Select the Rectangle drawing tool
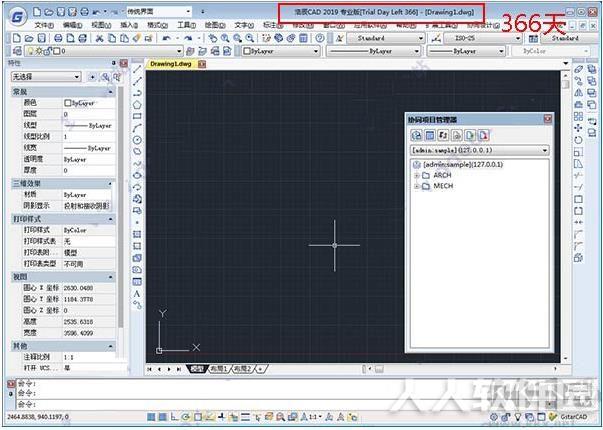Image resolution: width=603 pixels, height=430 pixels. (x=137, y=116)
